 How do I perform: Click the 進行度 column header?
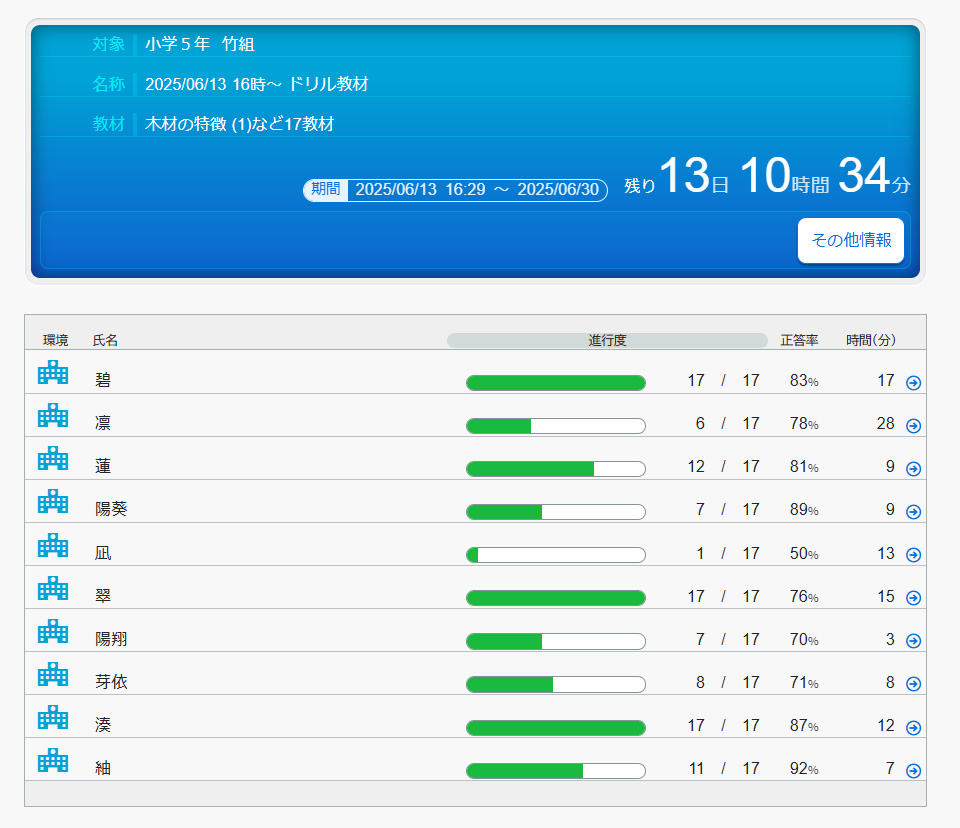607,341
